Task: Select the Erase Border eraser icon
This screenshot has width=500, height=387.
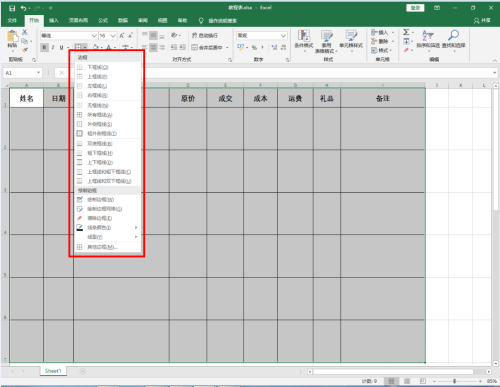Action: (x=80, y=218)
